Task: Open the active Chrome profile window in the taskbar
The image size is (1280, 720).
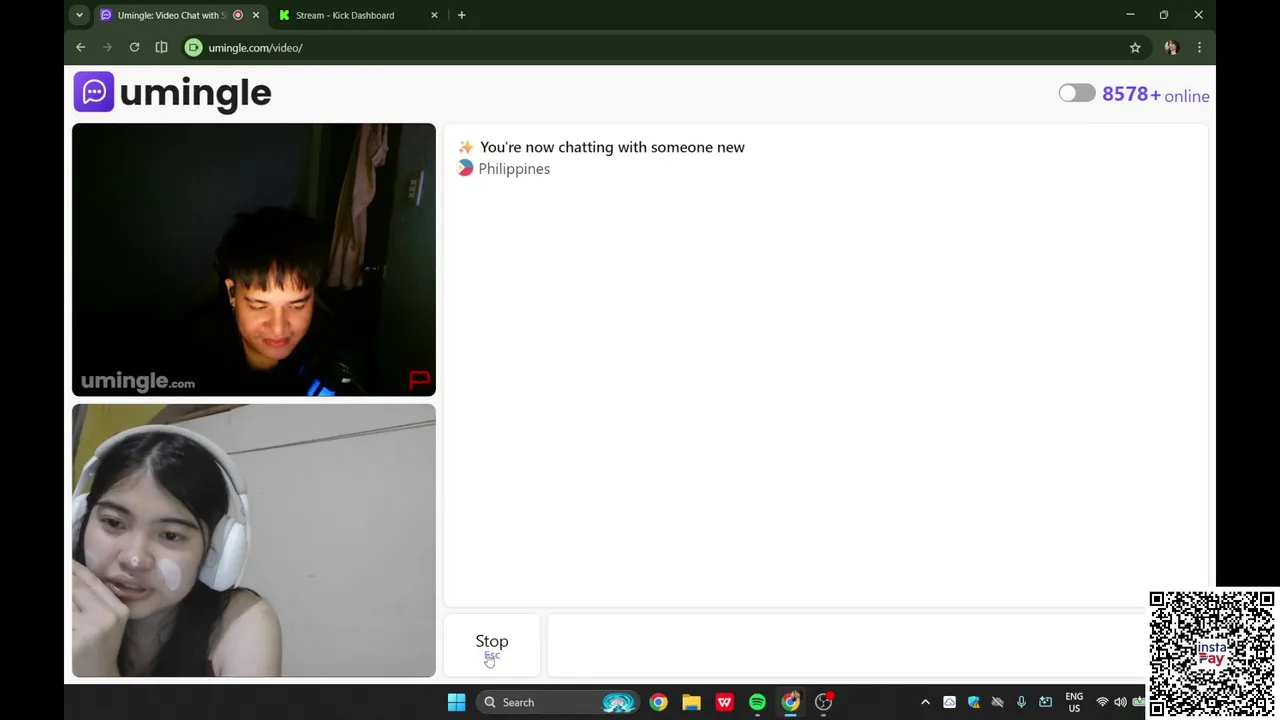Action: tap(790, 702)
